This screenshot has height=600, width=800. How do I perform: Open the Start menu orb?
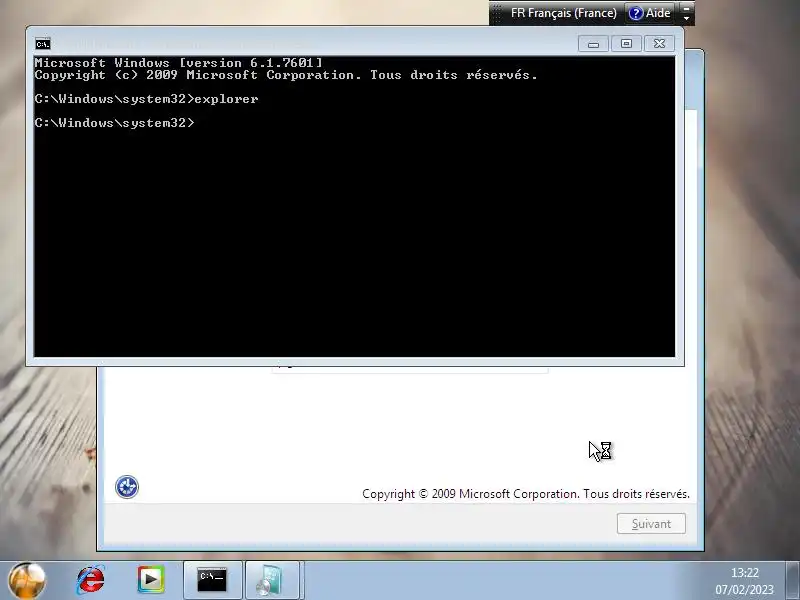coord(27,581)
